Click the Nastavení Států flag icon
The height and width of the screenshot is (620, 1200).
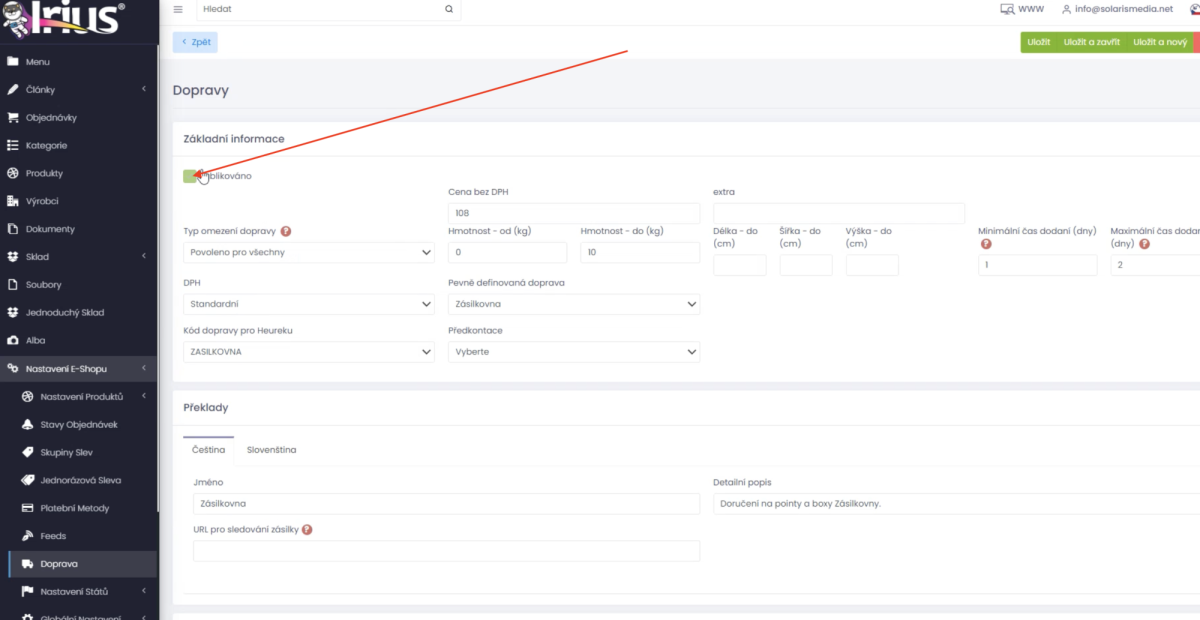pos(28,592)
